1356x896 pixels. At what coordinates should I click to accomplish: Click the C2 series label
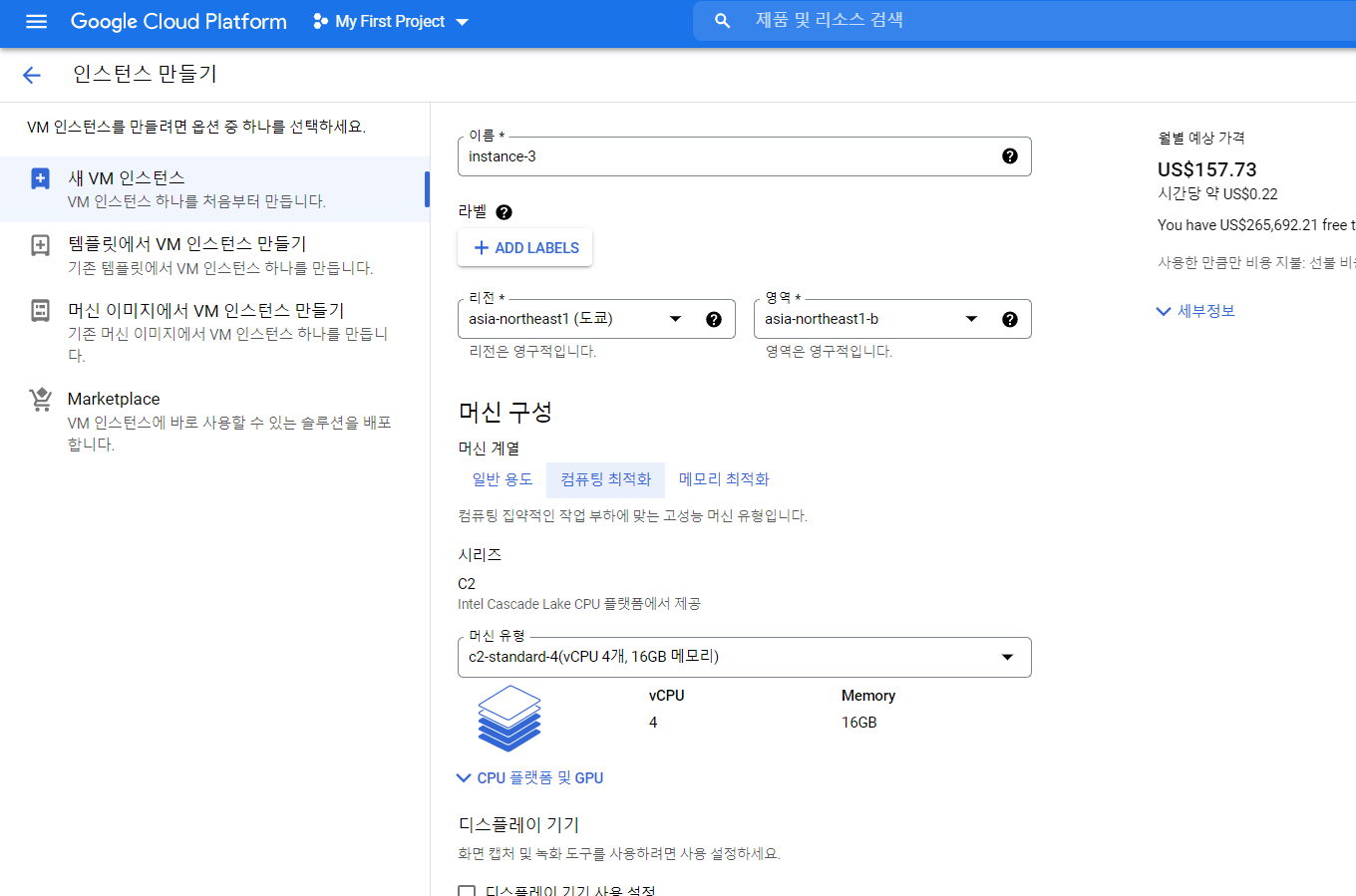(467, 584)
